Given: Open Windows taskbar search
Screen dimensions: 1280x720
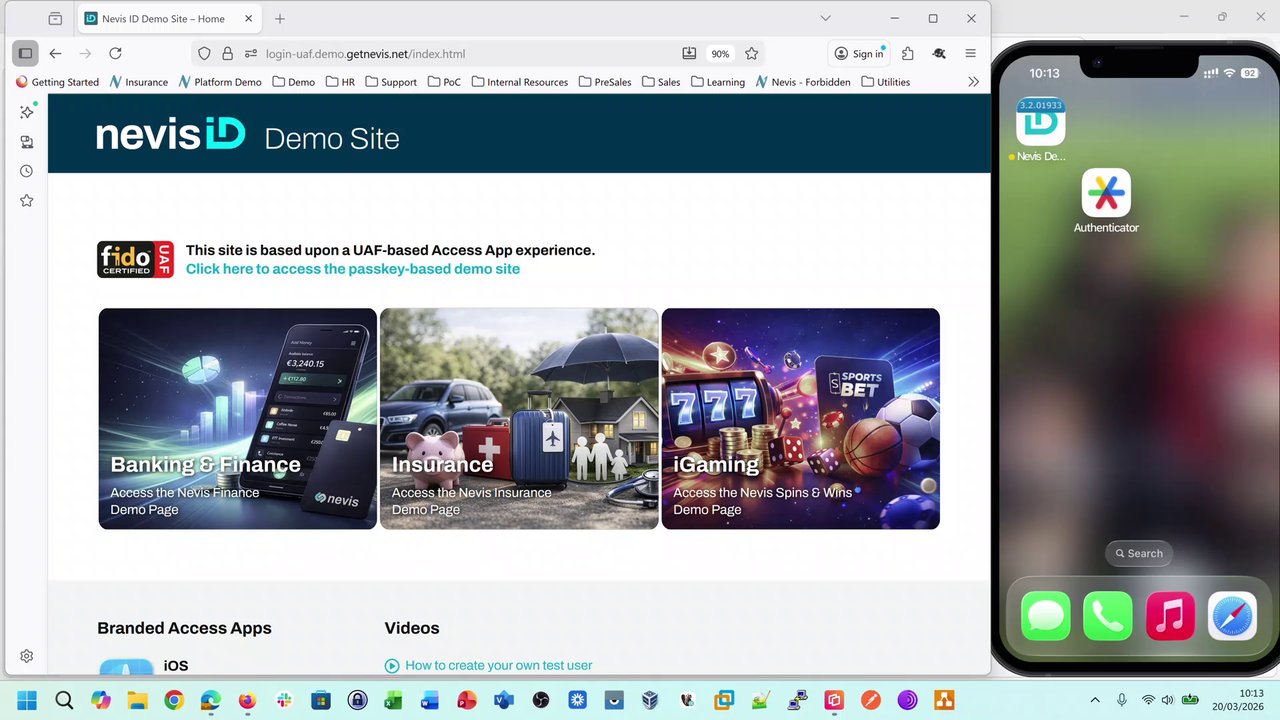Looking at the screenshot, I should click(64, 700).
